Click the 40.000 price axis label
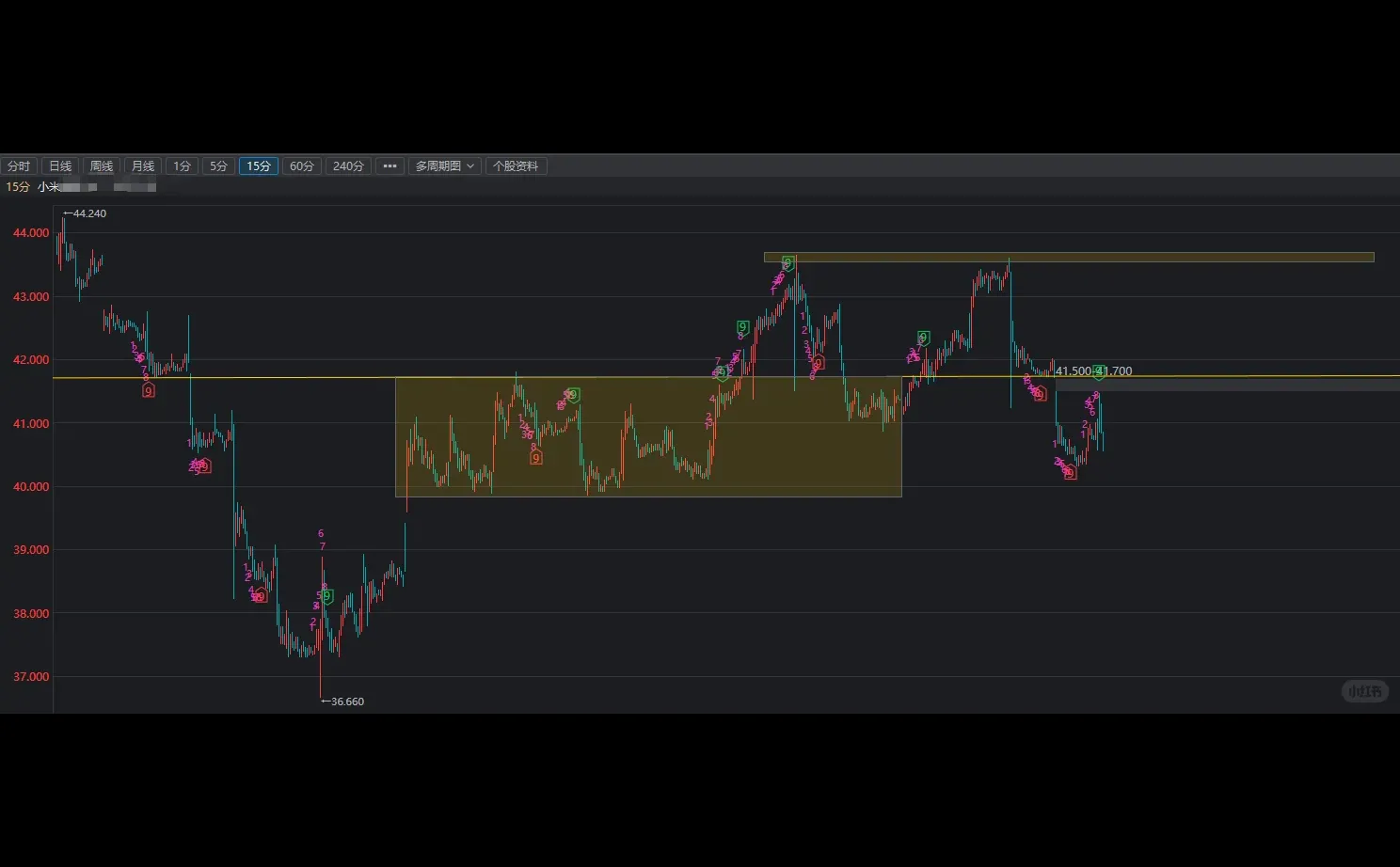 31,487
